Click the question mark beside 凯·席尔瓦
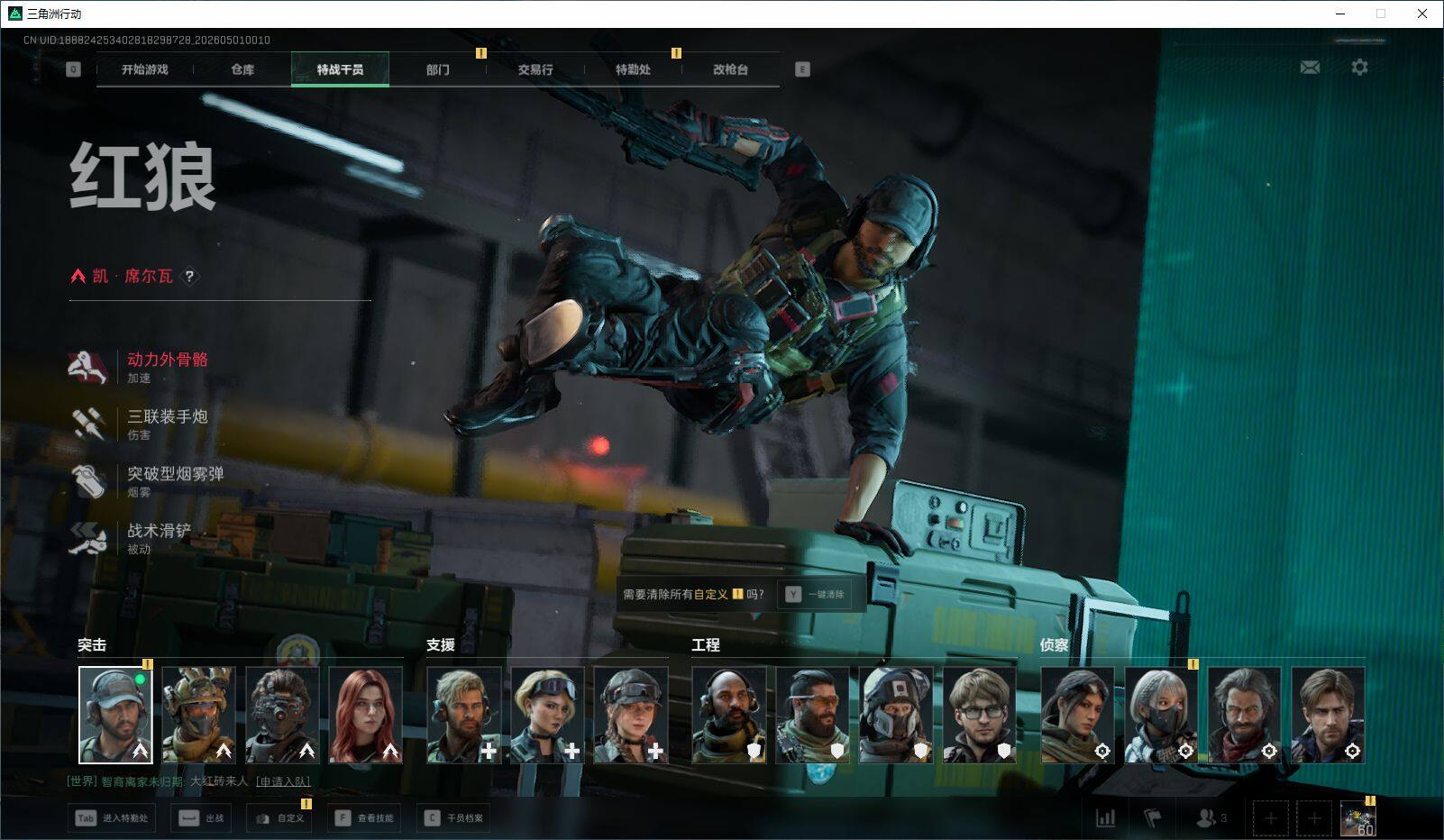 point(189,277)
